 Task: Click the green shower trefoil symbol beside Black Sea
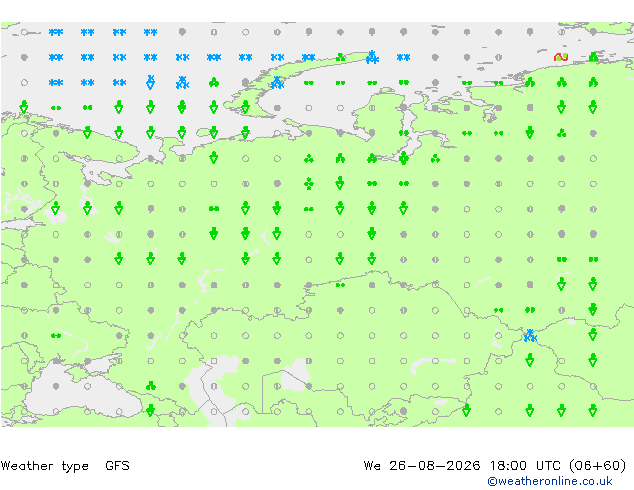pos(151,386)
